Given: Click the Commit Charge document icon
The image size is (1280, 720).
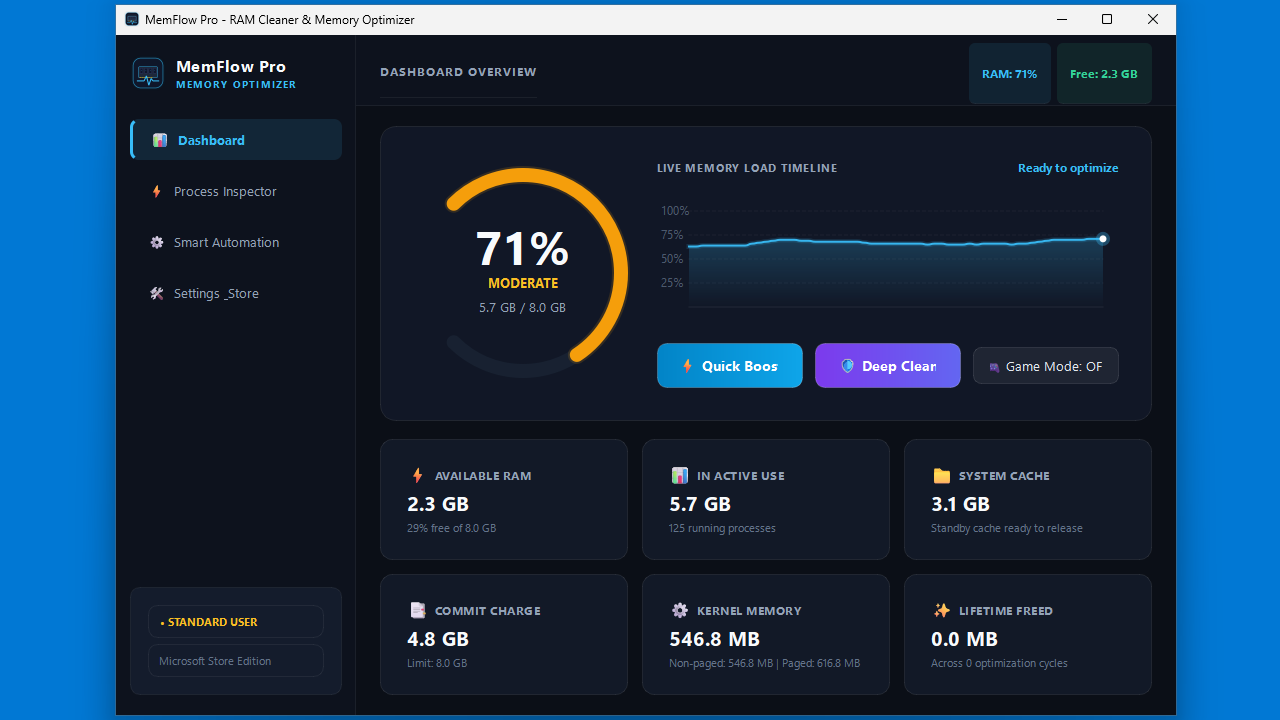Looking at the screenshot, I should 418,610.
